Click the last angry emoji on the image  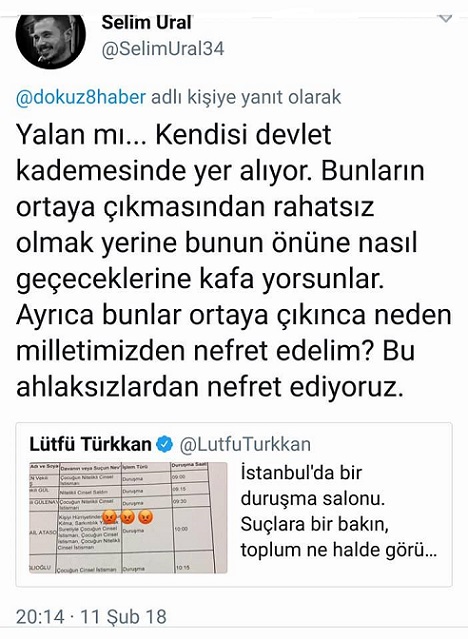pos(146,517)
